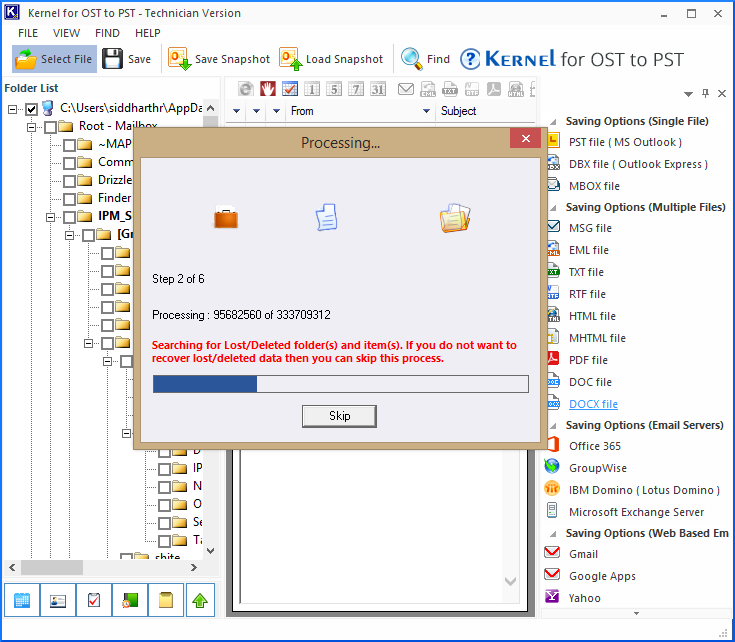The width and height of the screenshot is (735, 642).
Task: Open the Find magnifier tool
Action: [425, 59]
